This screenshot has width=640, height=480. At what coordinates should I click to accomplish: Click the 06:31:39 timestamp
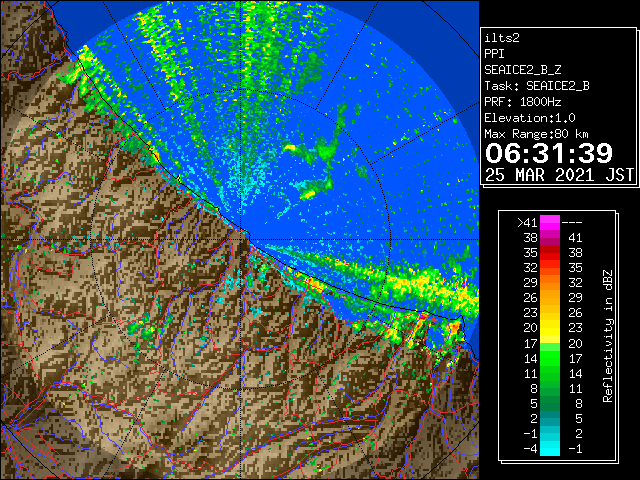[549, 153]
